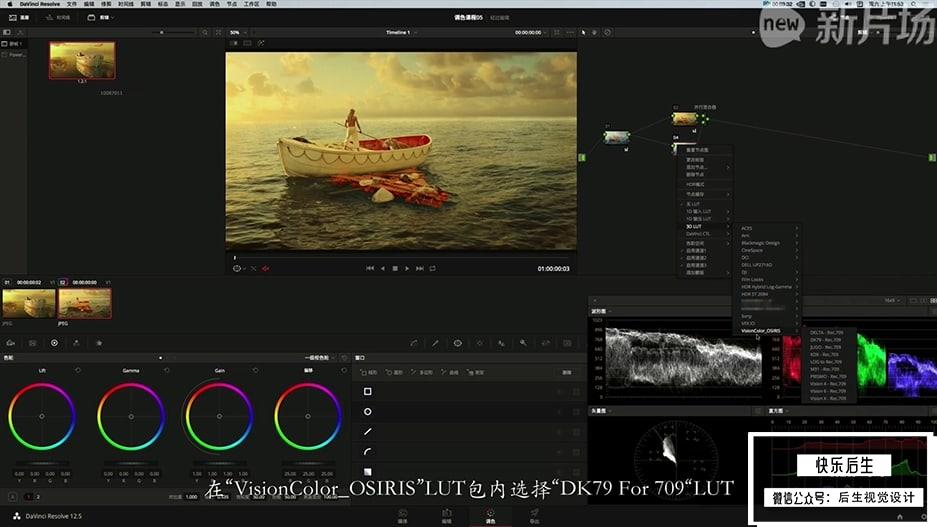The height and width of the screenshot is (527, 937).
Task: Open the Camera Raw palette
Action: click(x=11, y=343)
